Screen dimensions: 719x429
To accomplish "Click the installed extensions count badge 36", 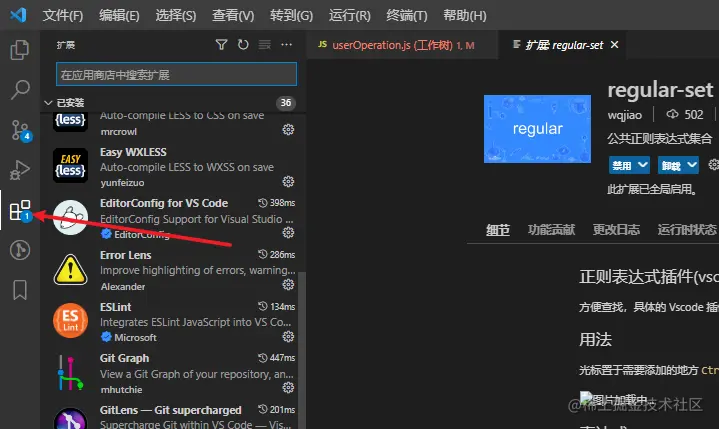I will 286,103.
